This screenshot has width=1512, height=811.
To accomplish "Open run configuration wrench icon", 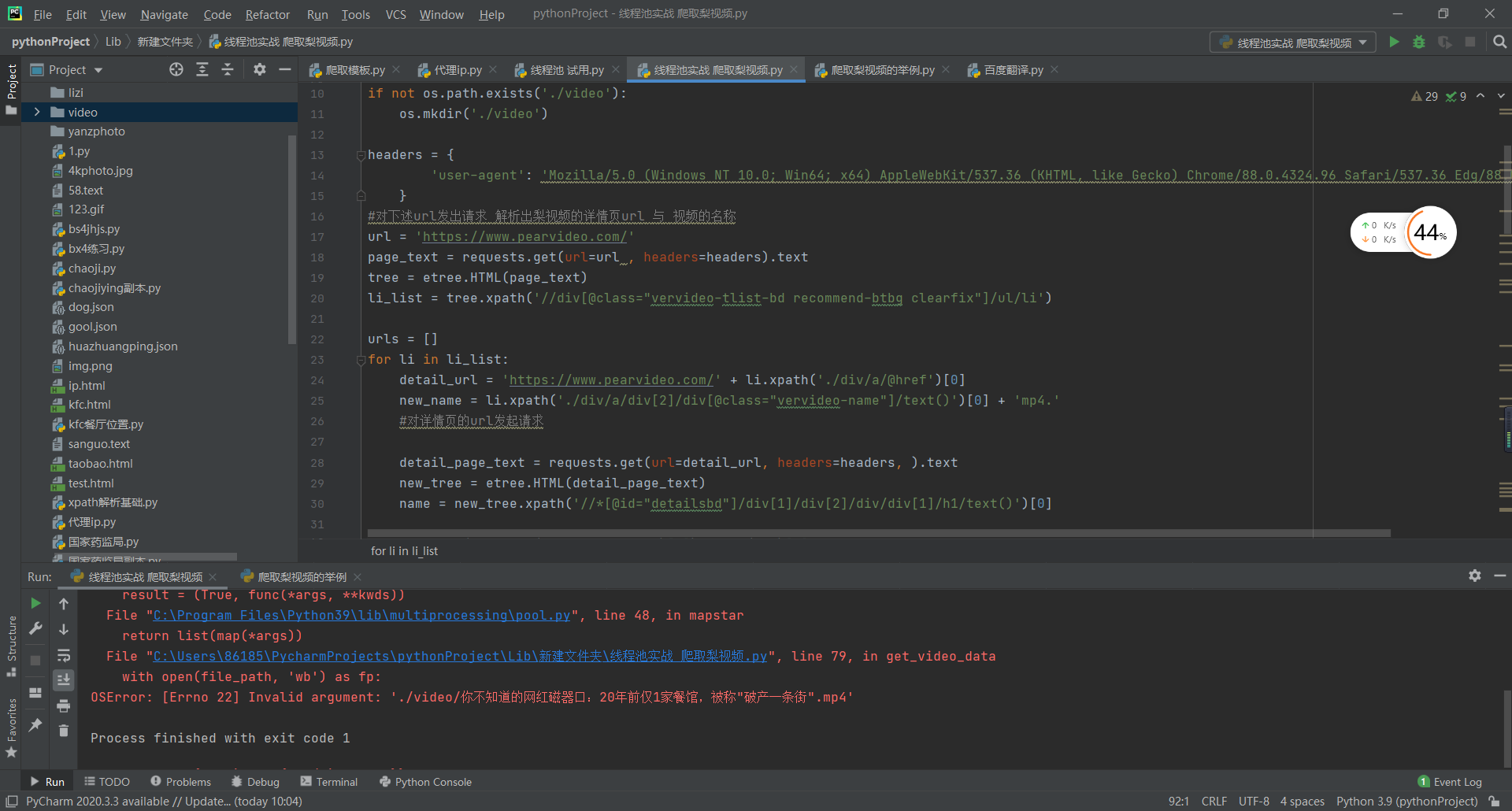I will click(35, 628).
